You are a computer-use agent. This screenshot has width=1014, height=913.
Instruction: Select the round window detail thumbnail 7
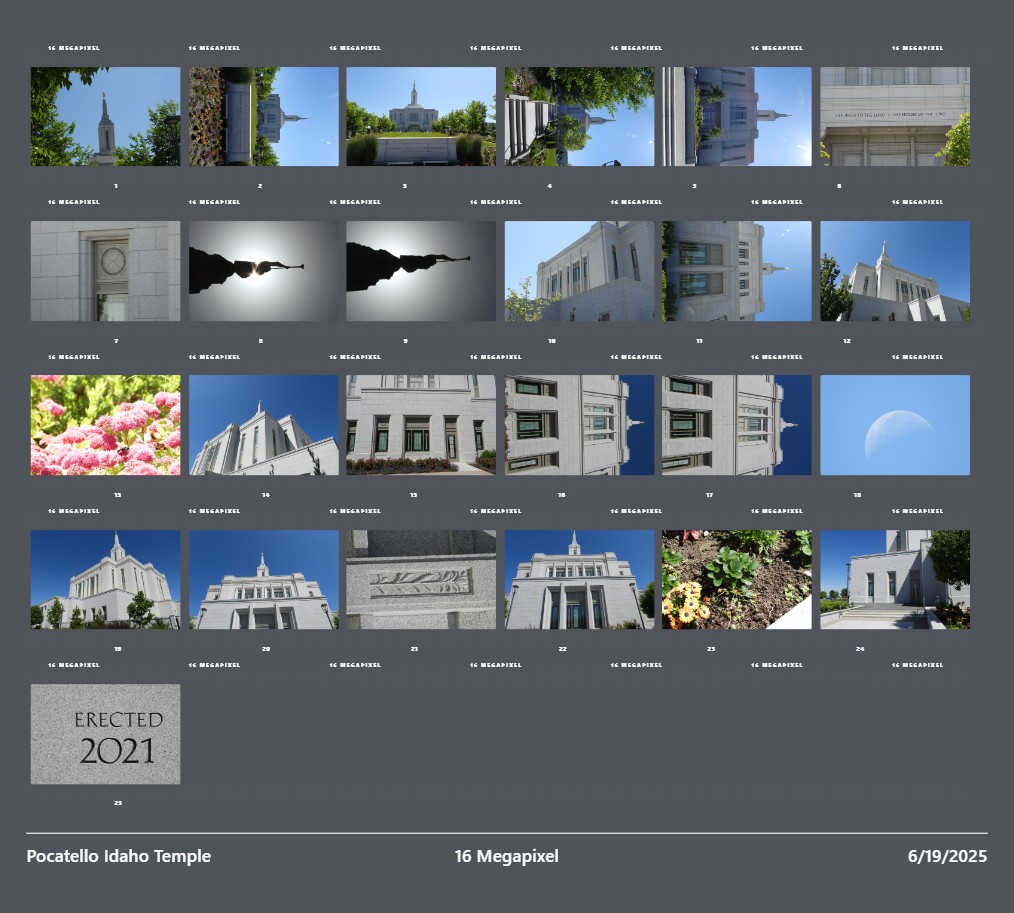[105, 271]
